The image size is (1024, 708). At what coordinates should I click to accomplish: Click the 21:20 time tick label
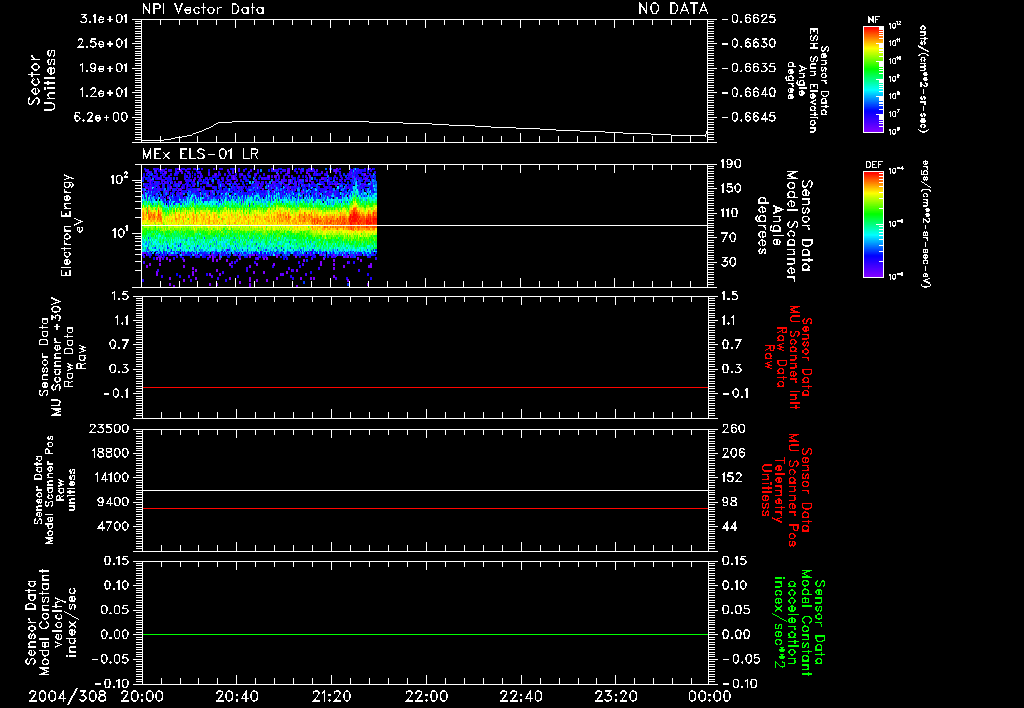coord(331,696)
